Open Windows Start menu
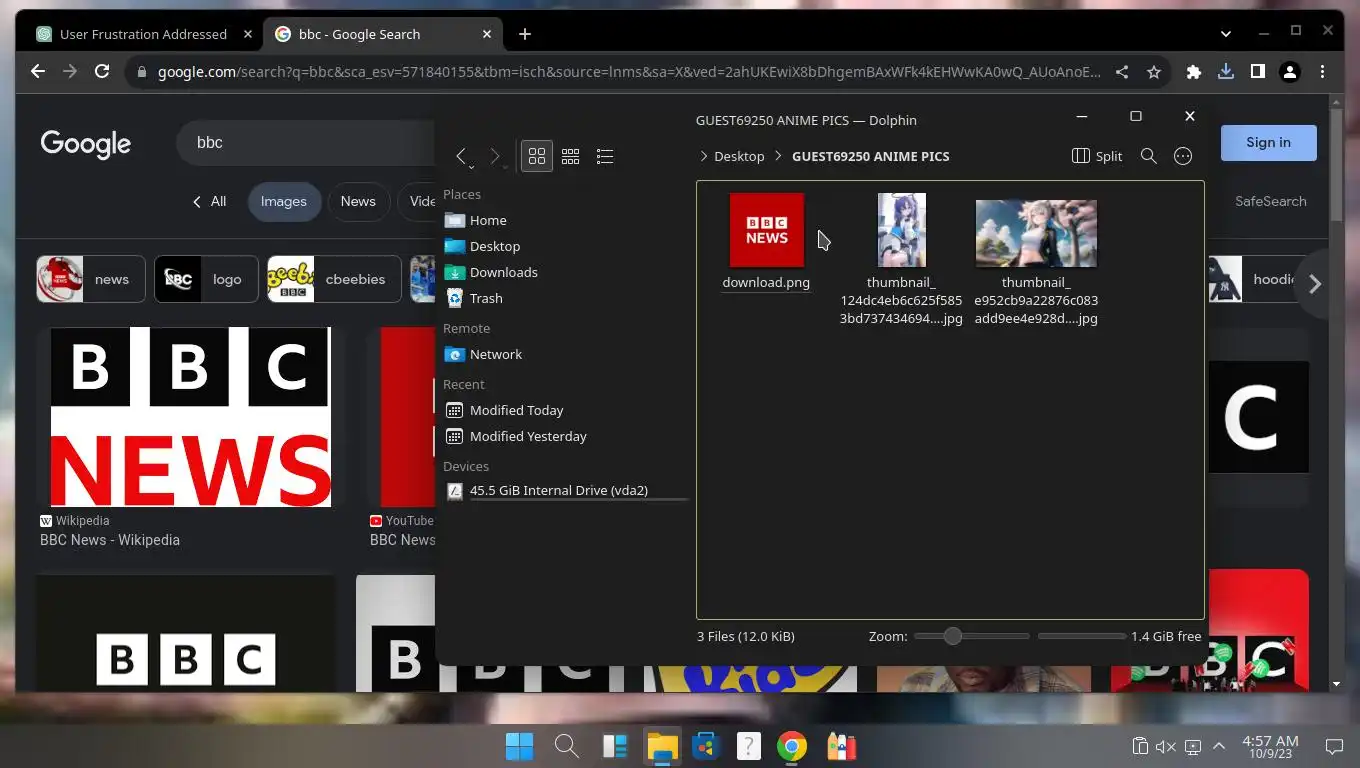This screenshot has height=768, width=1360. [519, 746]
